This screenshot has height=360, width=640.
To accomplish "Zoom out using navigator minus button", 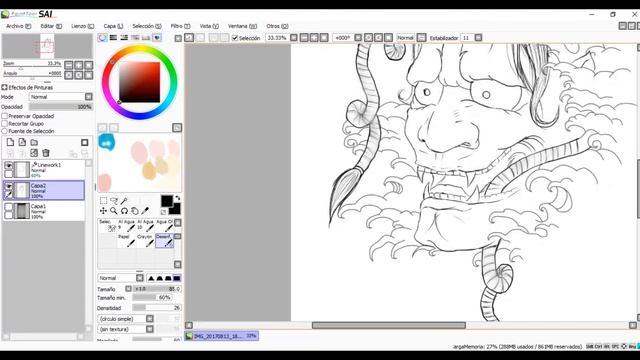I will 69,65.
